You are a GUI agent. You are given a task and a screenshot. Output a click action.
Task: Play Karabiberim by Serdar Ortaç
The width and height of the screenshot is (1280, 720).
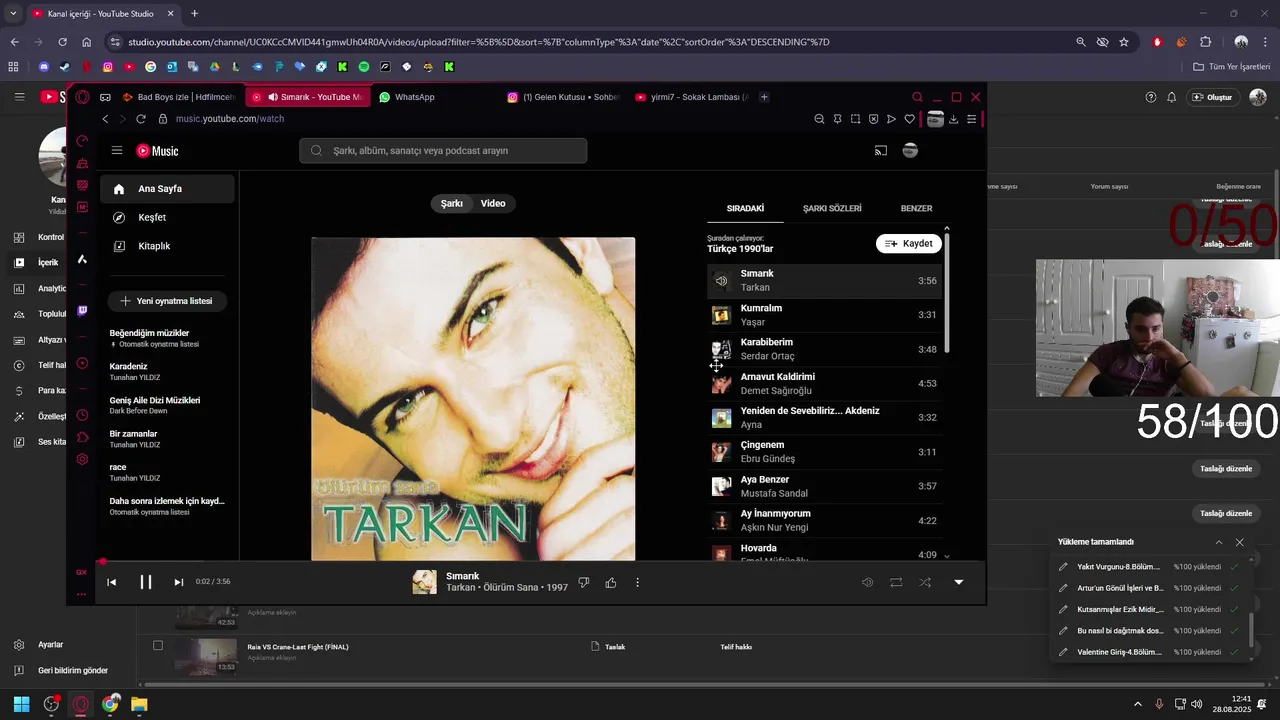click(825, 349)
